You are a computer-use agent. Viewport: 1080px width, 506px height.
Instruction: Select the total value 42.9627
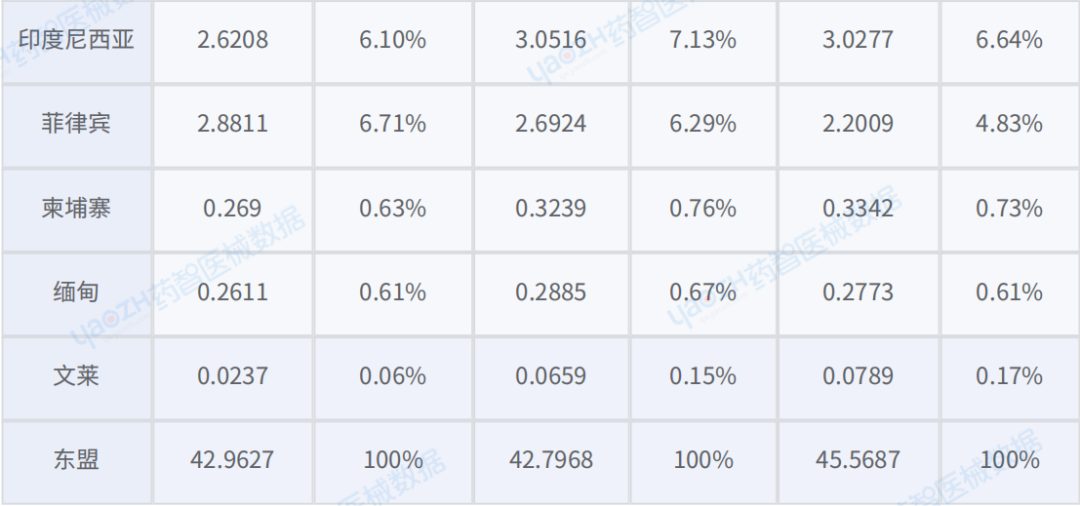pos(233,460)
